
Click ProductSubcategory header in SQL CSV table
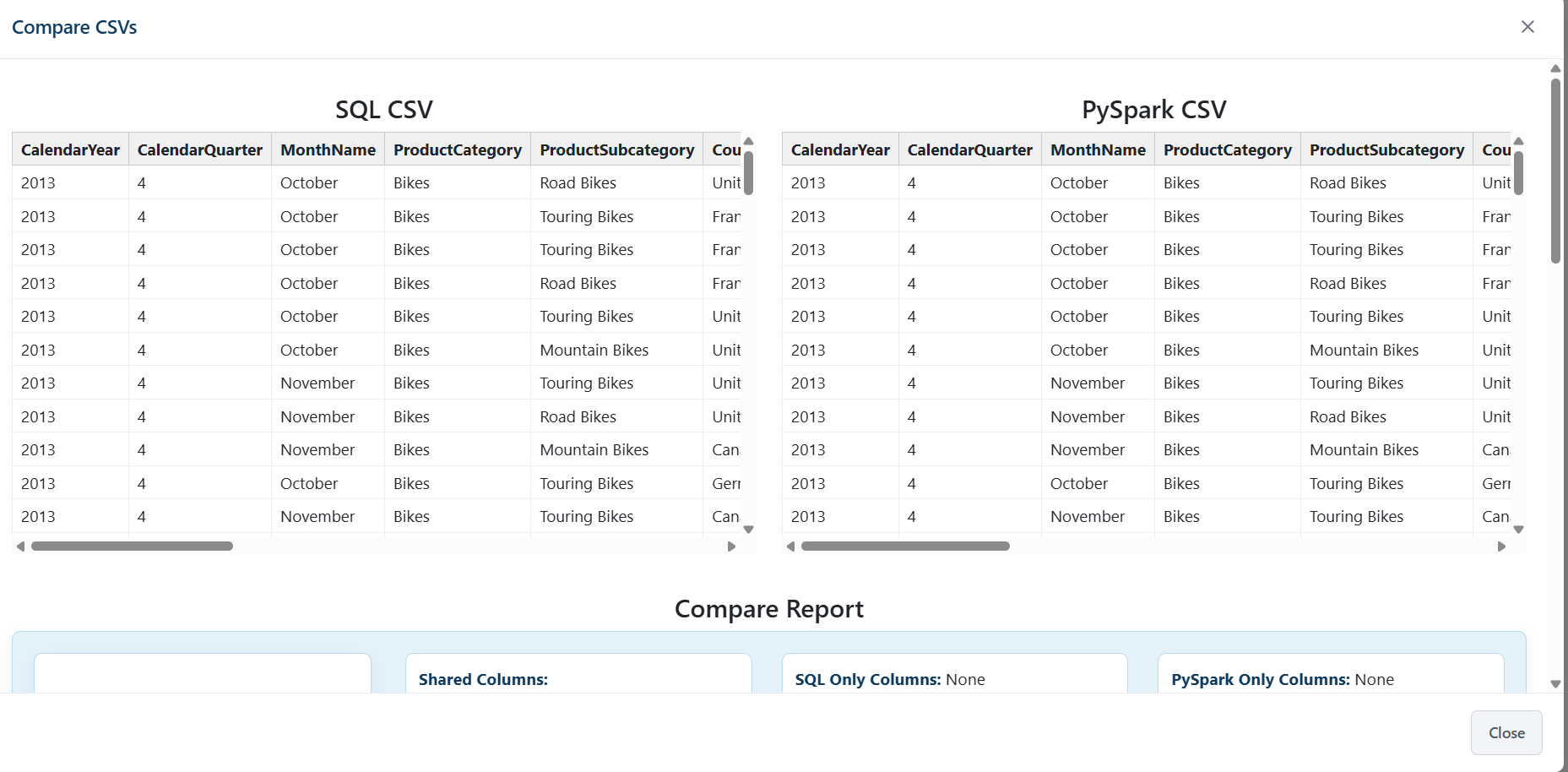[616, 150]
